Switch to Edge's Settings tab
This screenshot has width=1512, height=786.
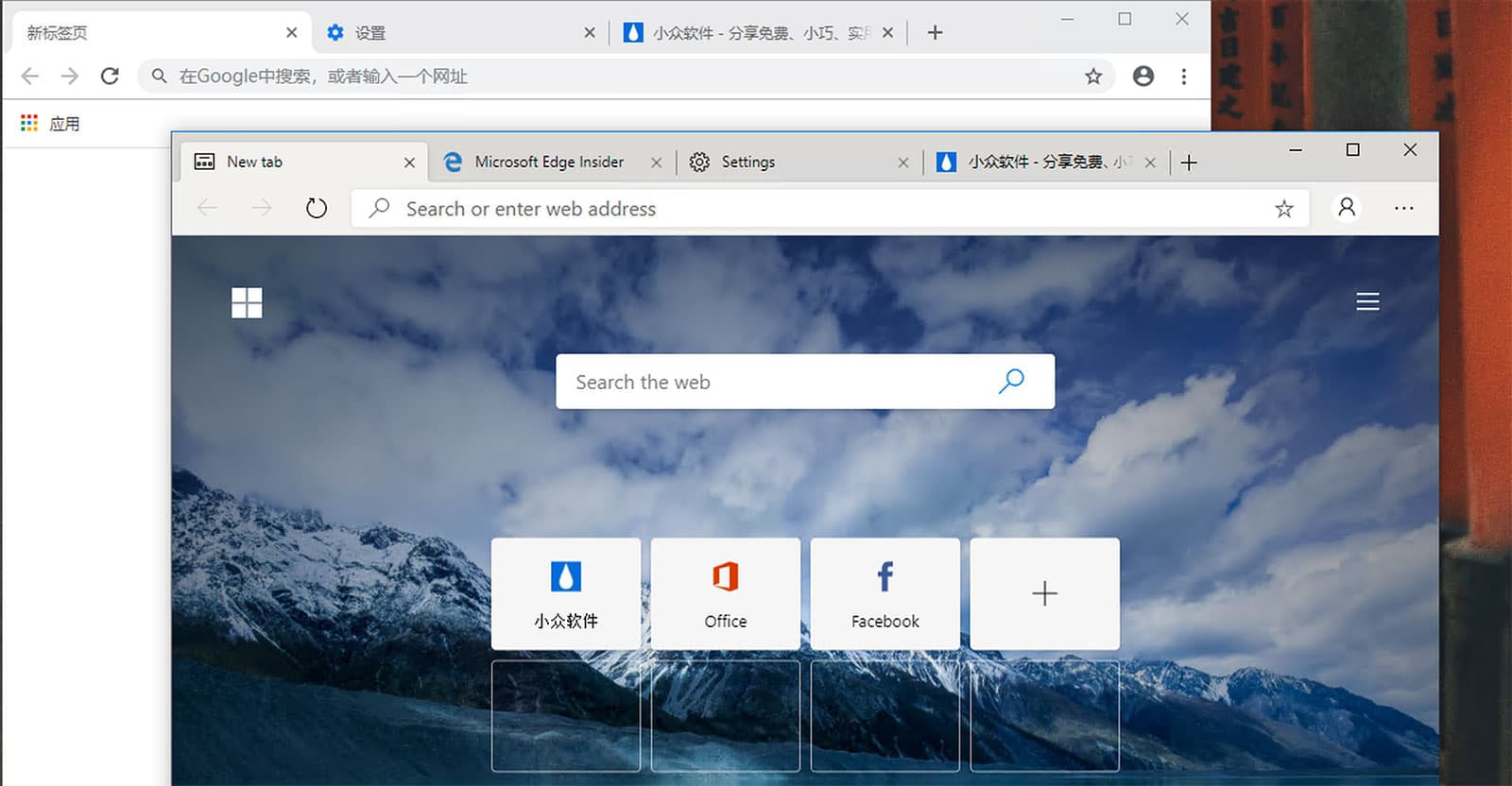[x=800, y=162]
